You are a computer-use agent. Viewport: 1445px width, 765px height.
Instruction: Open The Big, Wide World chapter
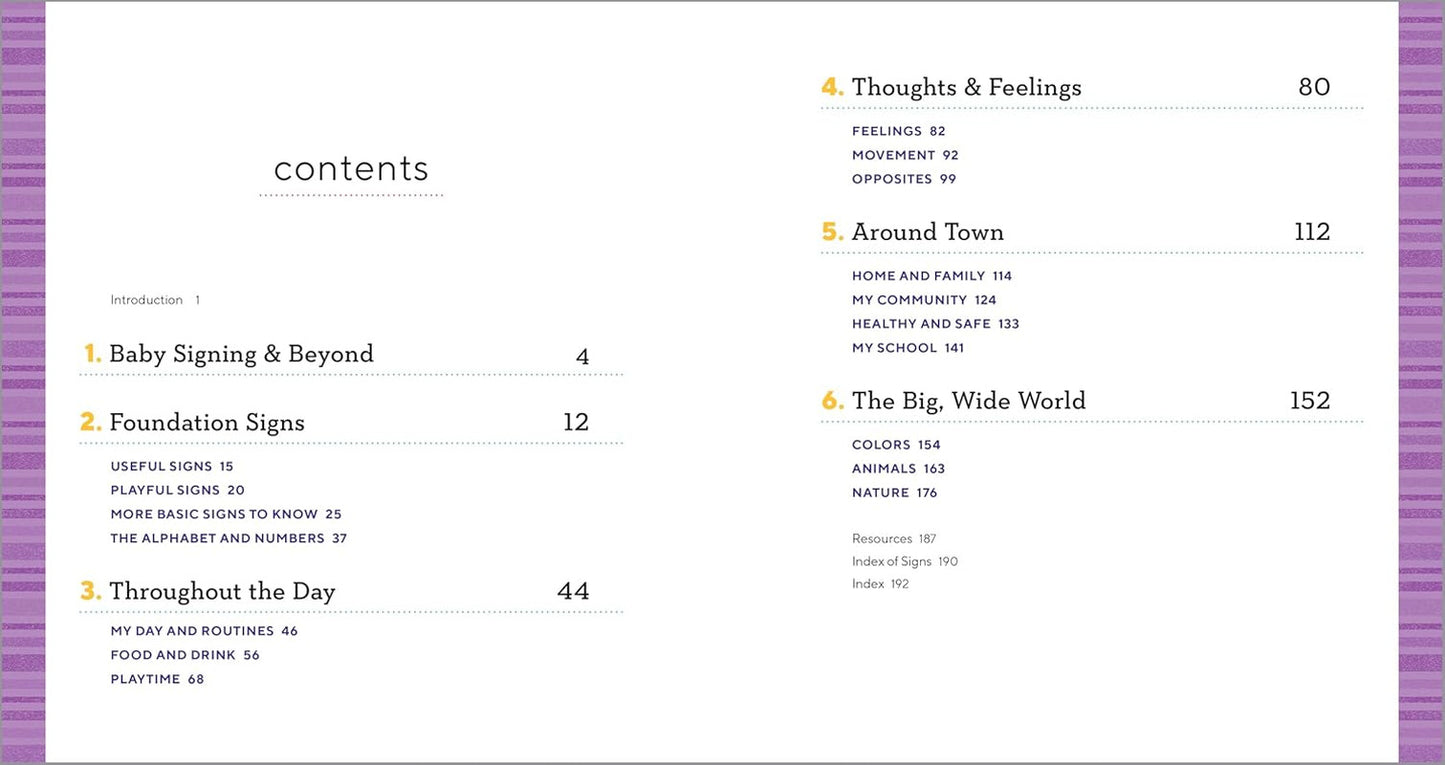click(x=968, y=401)
